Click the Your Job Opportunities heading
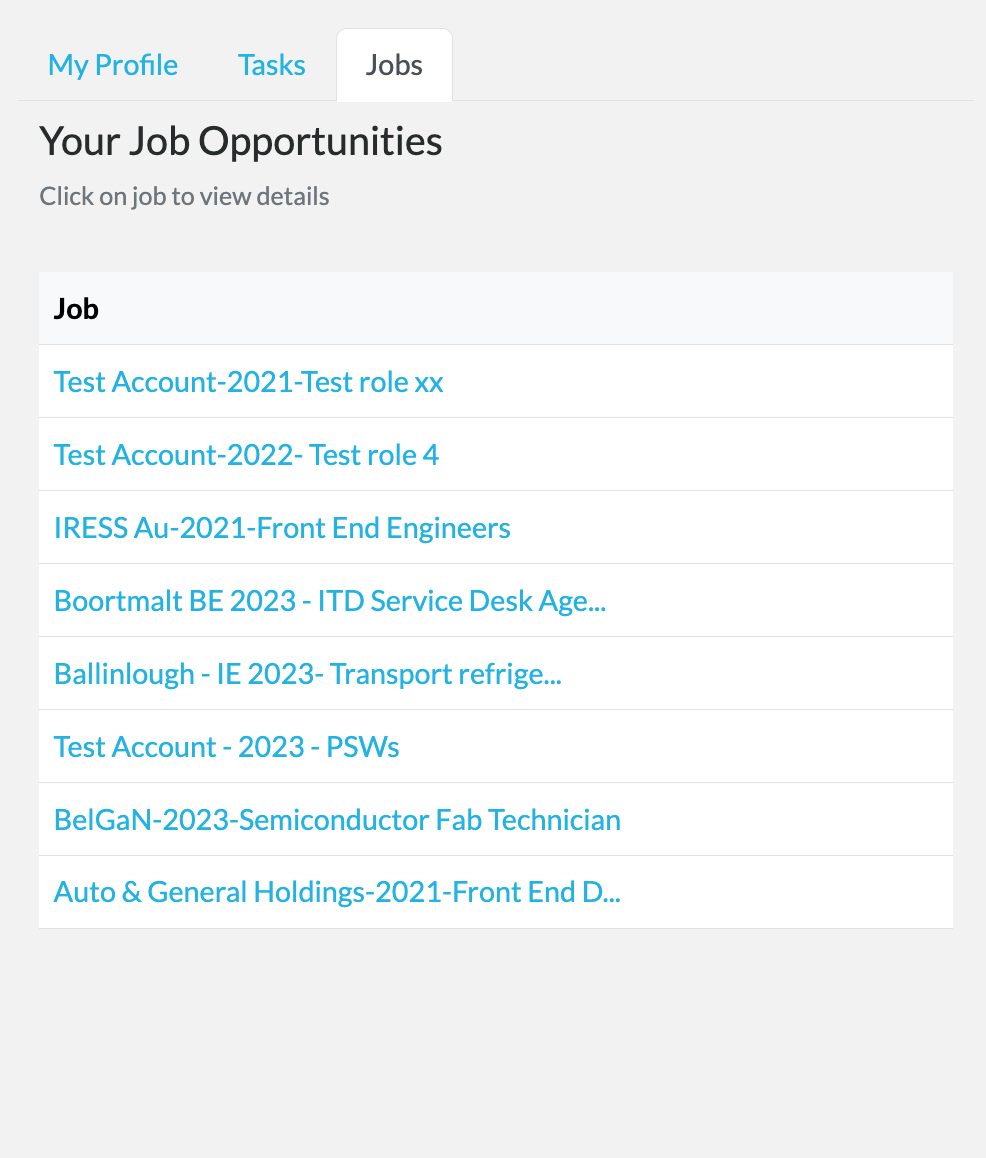 coord(241,140)
